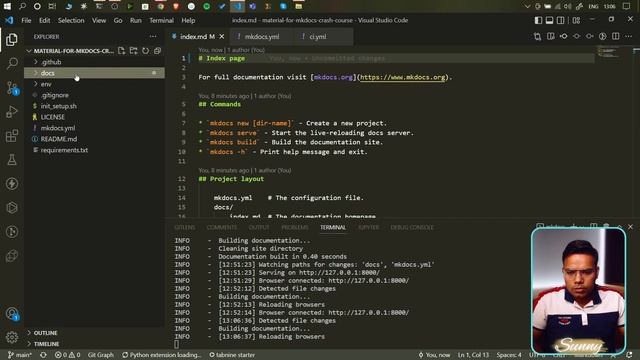
Task: Open the Go menu
Action: 118,20
